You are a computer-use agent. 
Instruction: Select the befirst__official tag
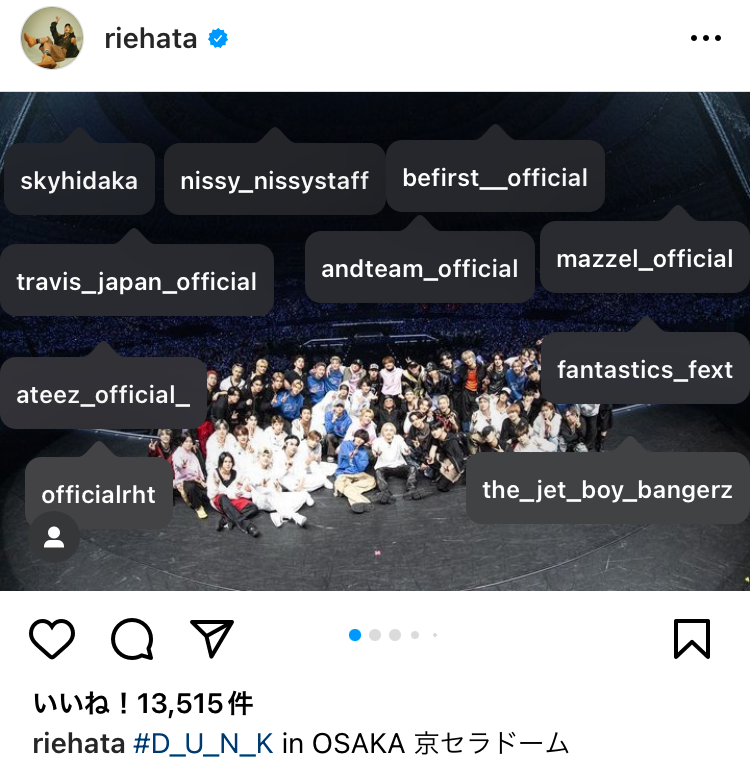tap(495, 177)
